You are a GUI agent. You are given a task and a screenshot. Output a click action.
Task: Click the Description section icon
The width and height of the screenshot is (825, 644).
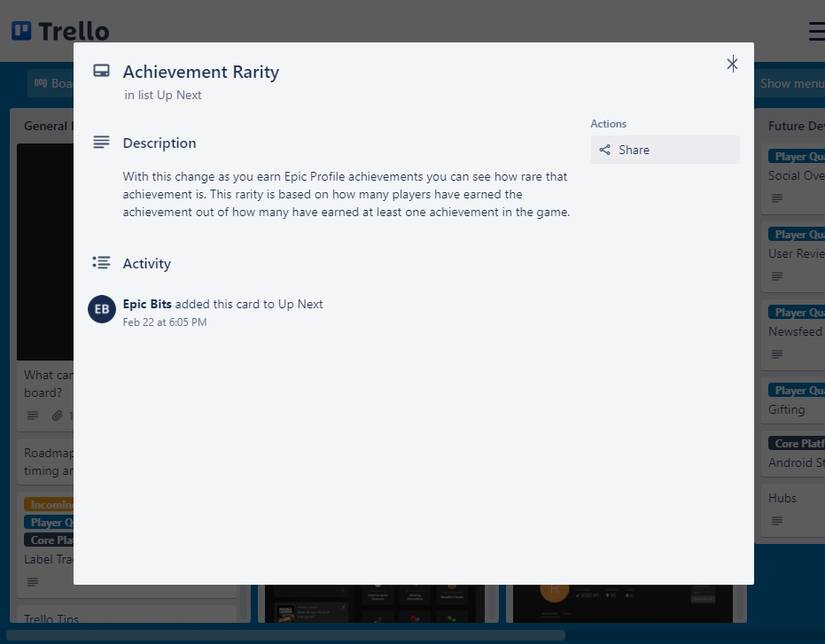(100, 141)
